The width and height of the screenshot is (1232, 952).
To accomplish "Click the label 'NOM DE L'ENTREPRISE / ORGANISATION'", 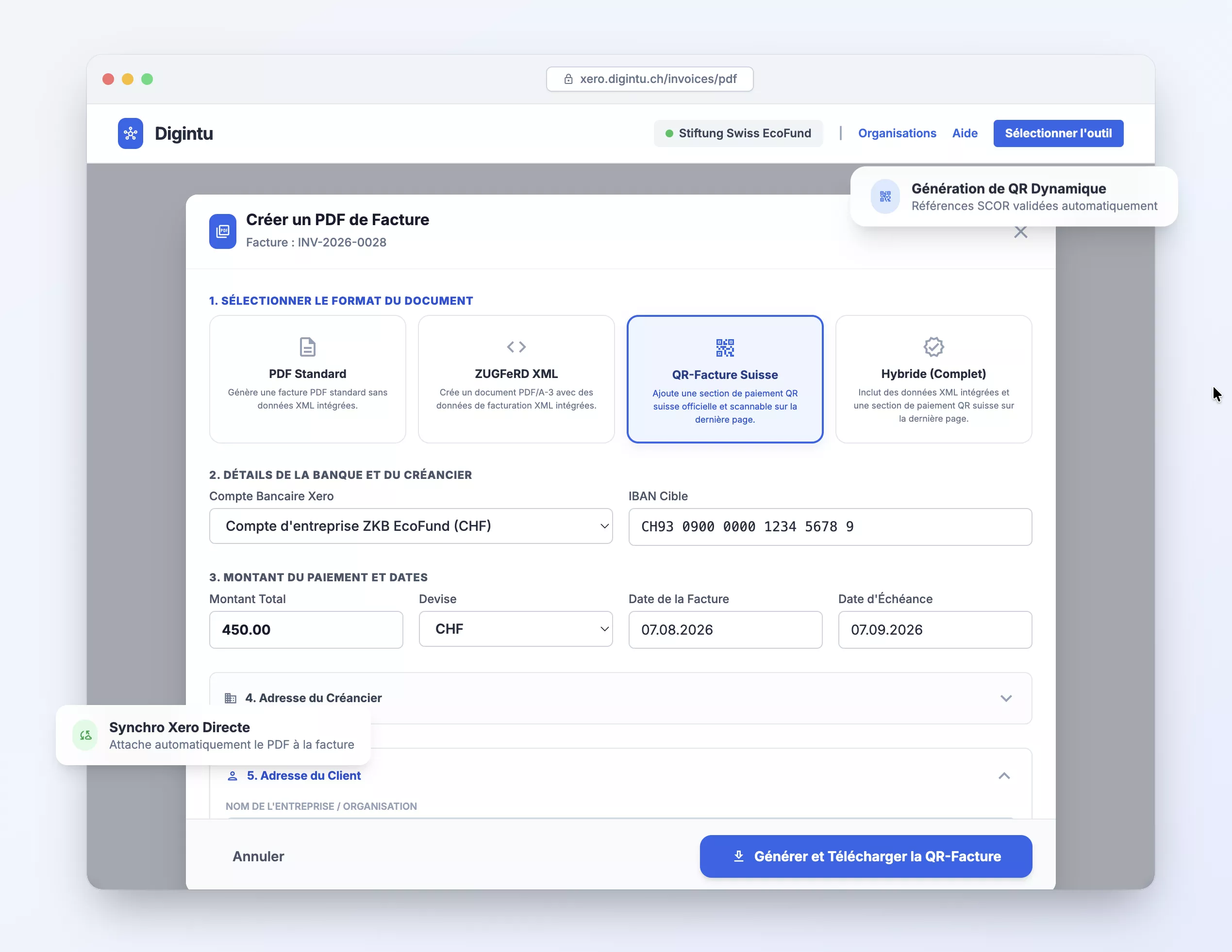I will (x=321, y=806).
